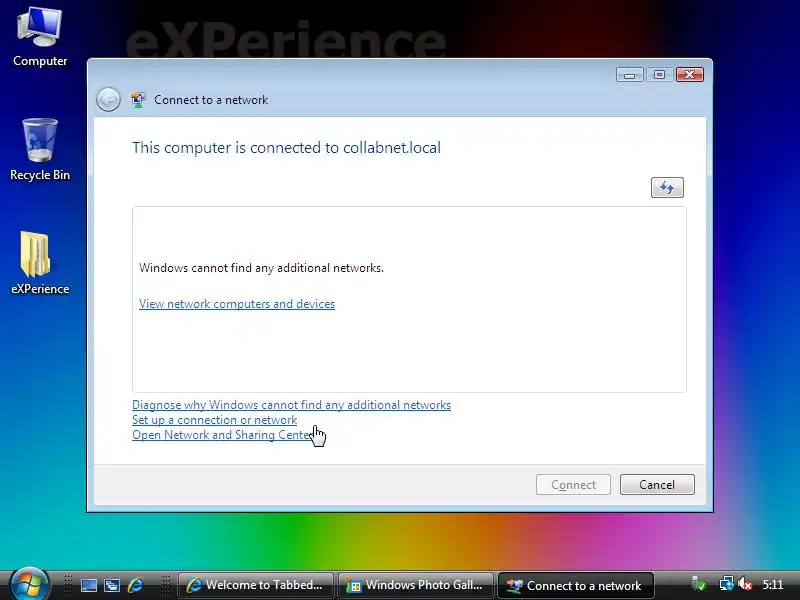
Task: Click Show Desktop quick launch icon
Action: click(88, 585)
